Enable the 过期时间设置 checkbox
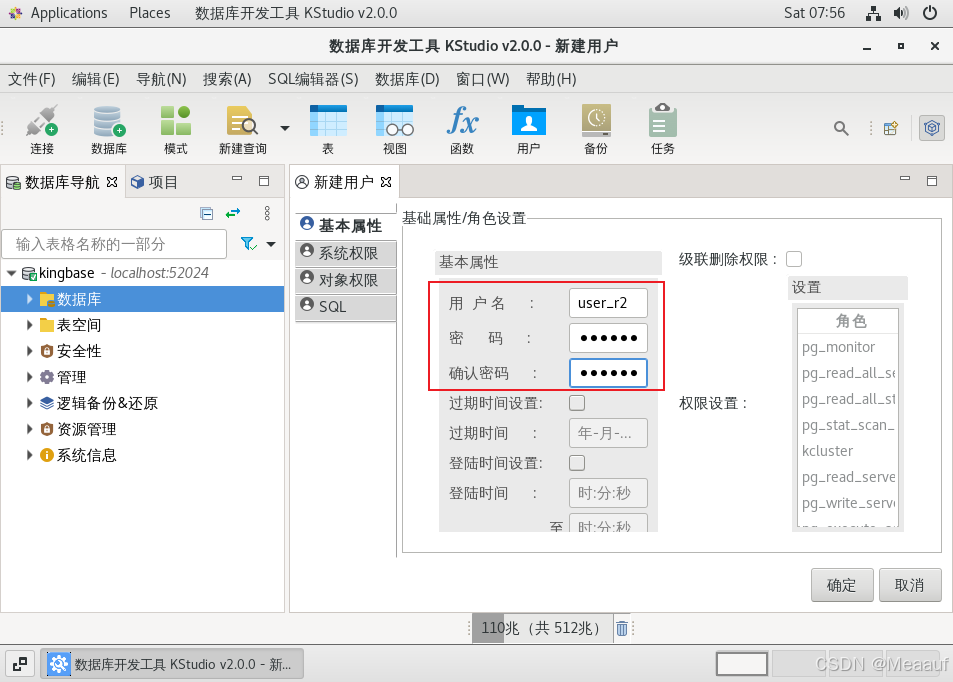The image size is (953, 682). click(x=577, y=402)
